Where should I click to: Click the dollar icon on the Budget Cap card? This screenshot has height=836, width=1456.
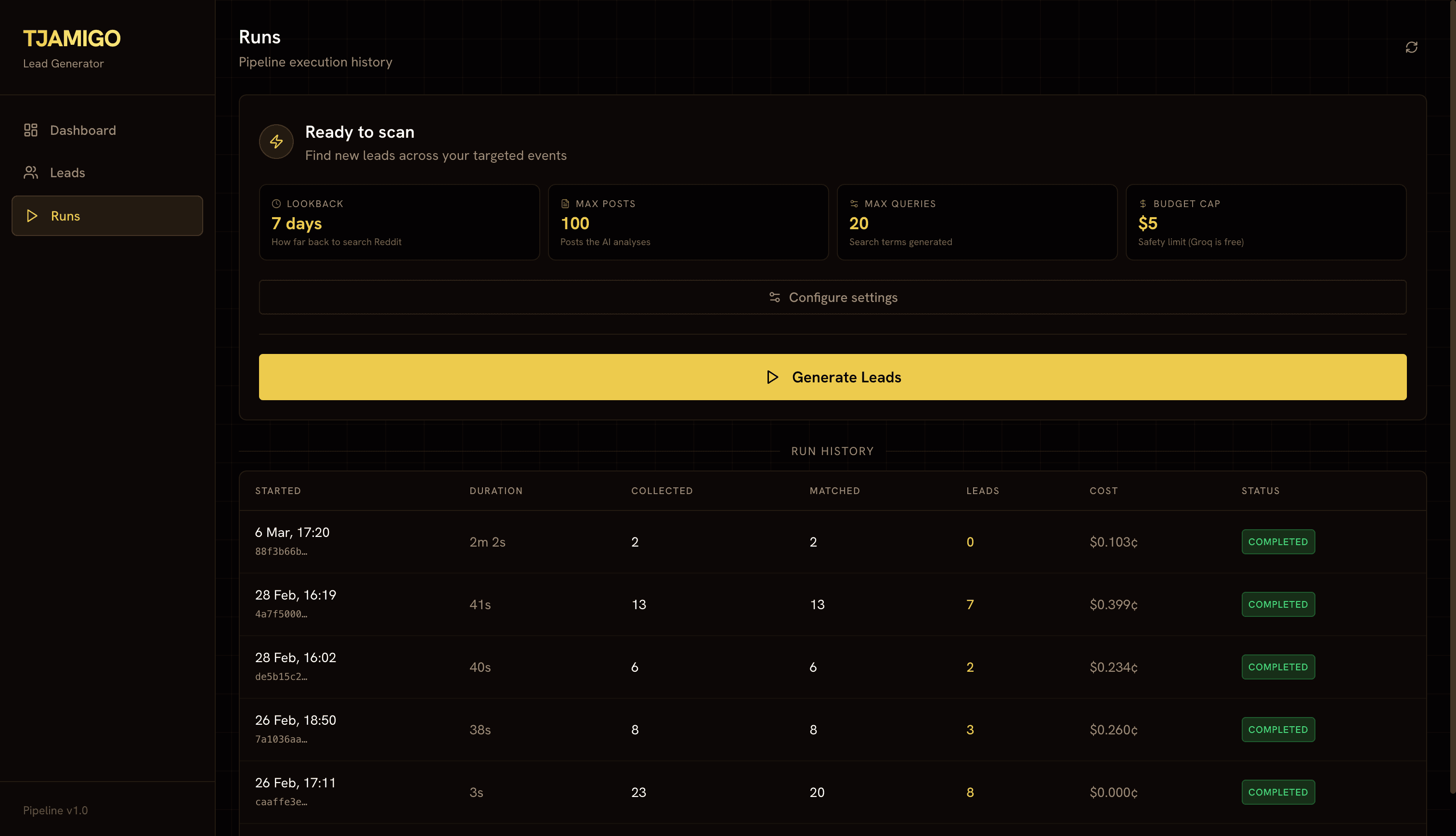(x=1143, y=203)
